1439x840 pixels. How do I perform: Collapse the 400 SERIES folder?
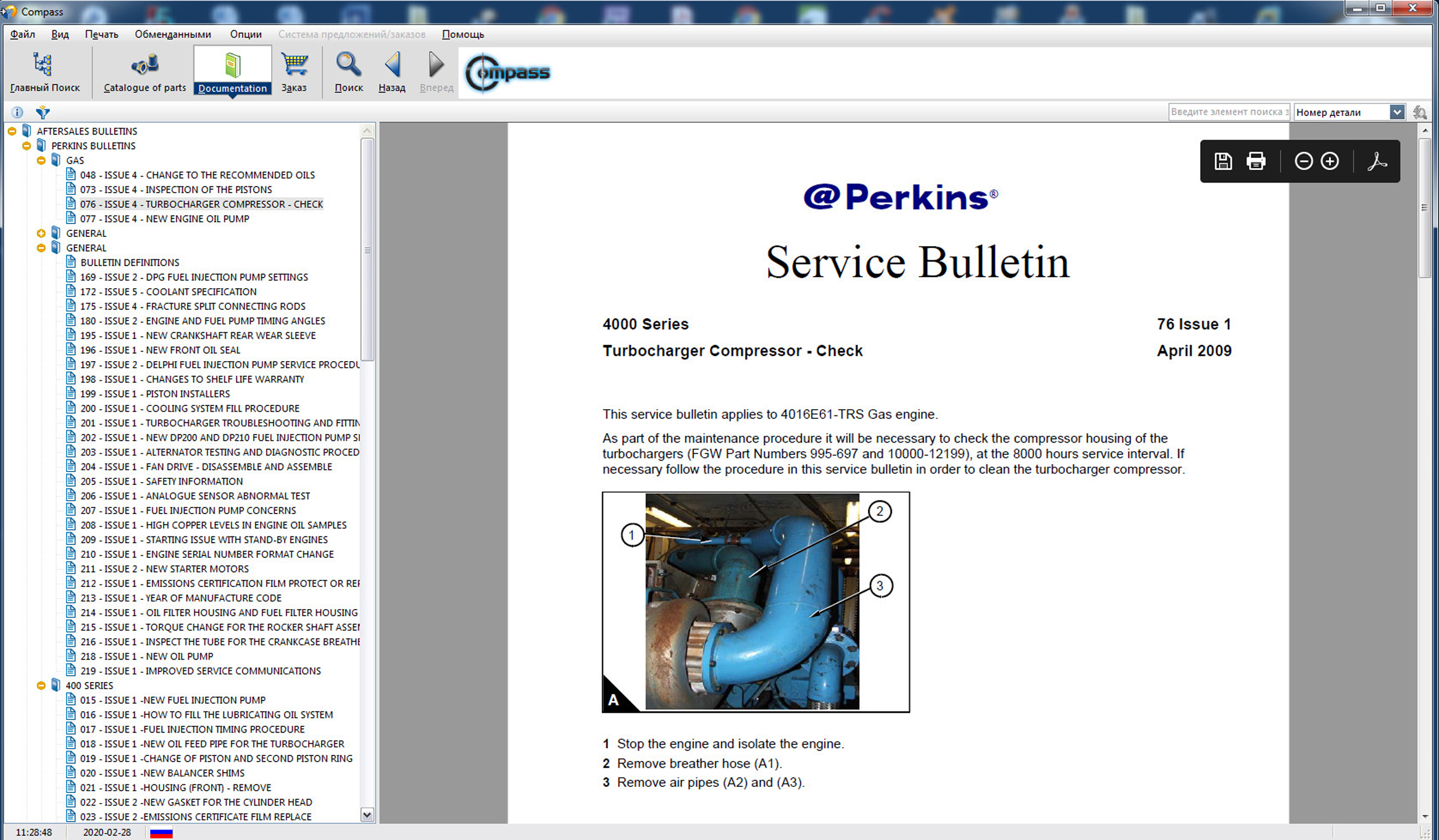tap(41, 686)
